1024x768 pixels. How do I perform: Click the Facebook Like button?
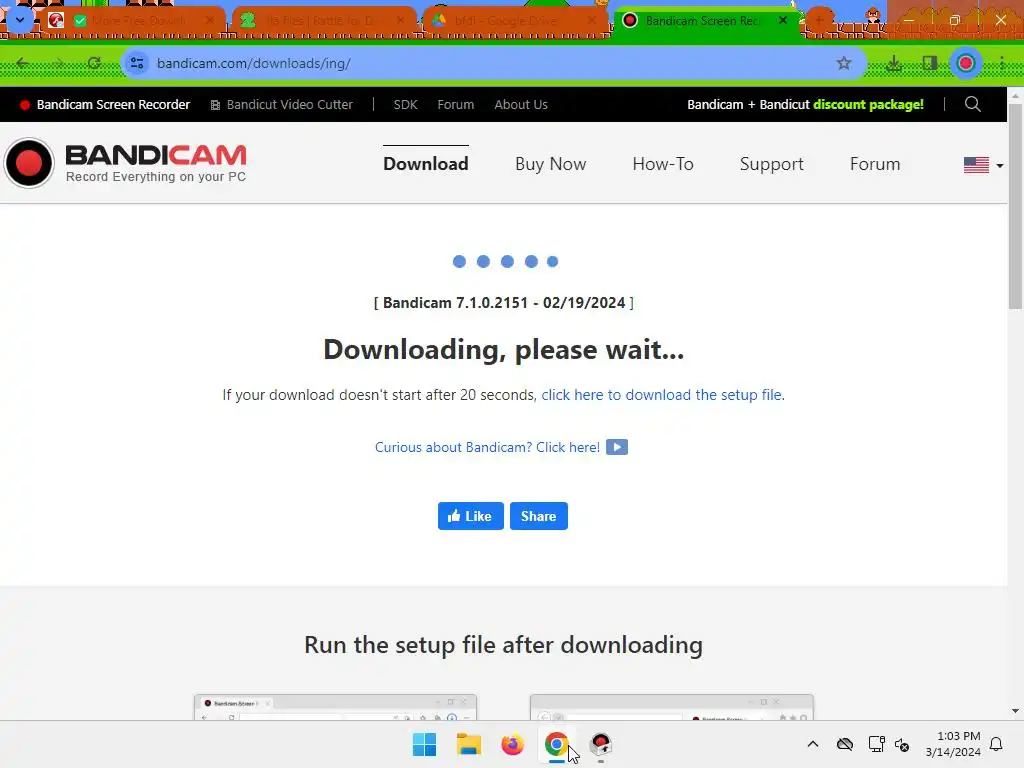coord(471,516)
